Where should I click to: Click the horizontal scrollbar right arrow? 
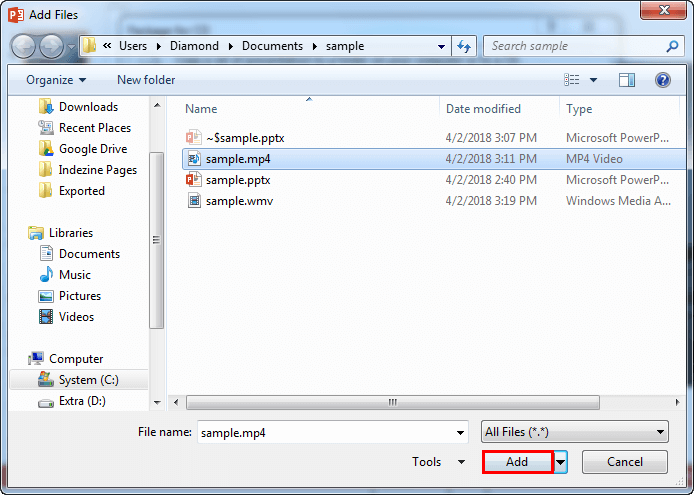[677, 402]
